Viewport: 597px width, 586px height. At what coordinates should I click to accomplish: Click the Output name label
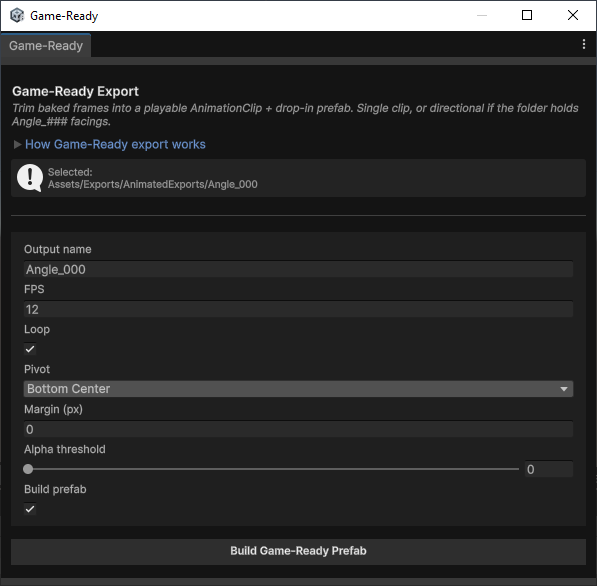(57, 249)
